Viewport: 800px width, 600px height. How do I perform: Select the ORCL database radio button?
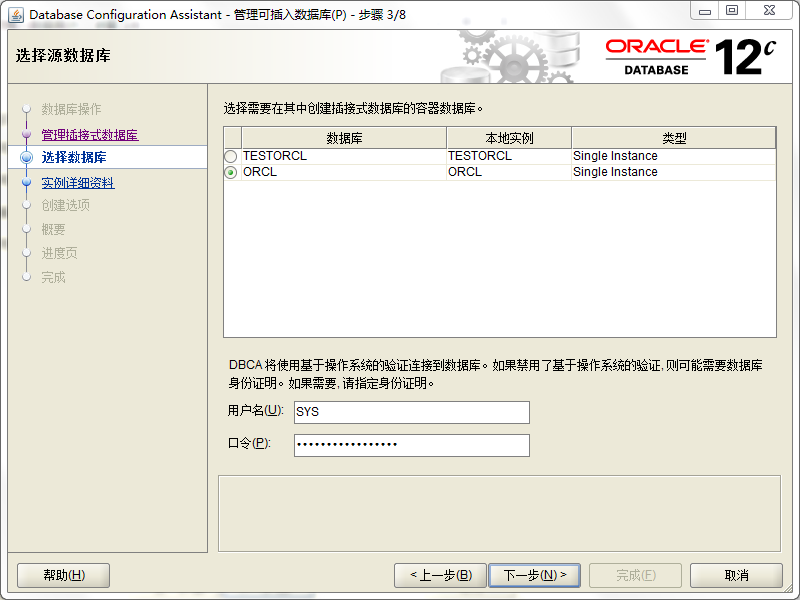(231, 172)
